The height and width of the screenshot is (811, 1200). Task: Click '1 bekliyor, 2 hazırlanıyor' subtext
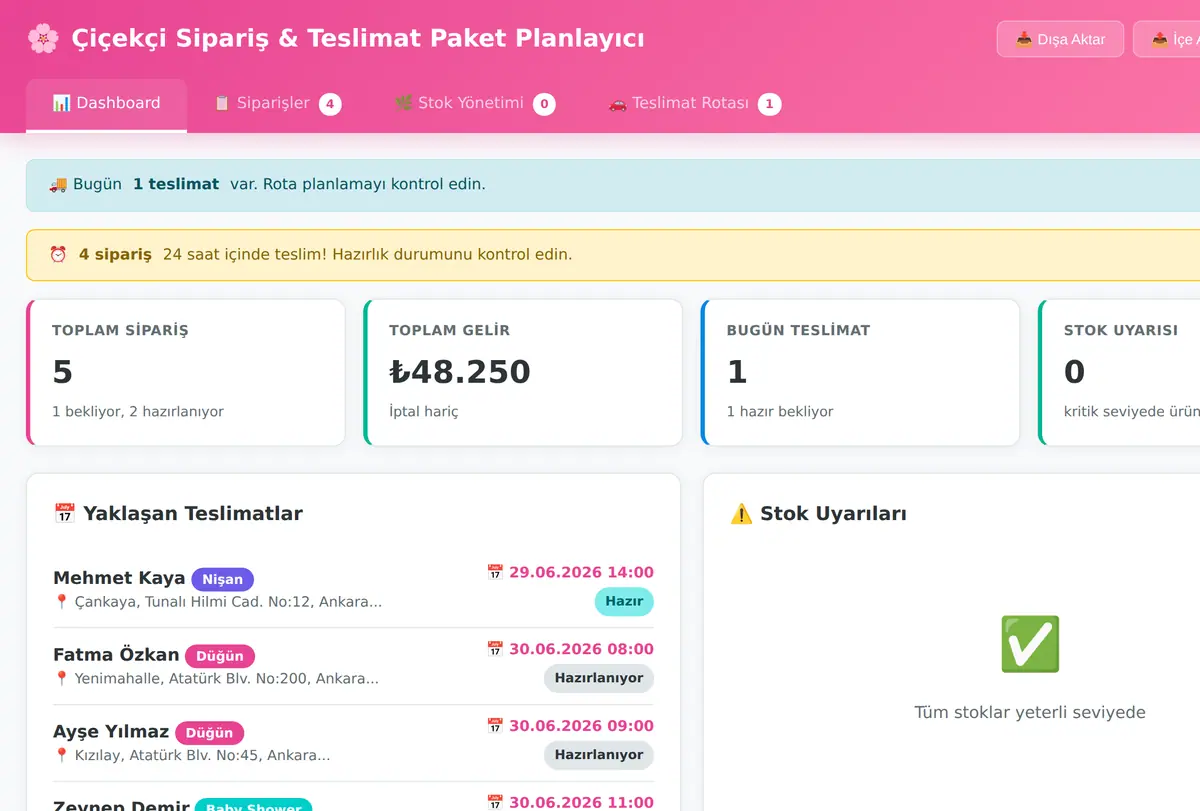pos(138,411)
